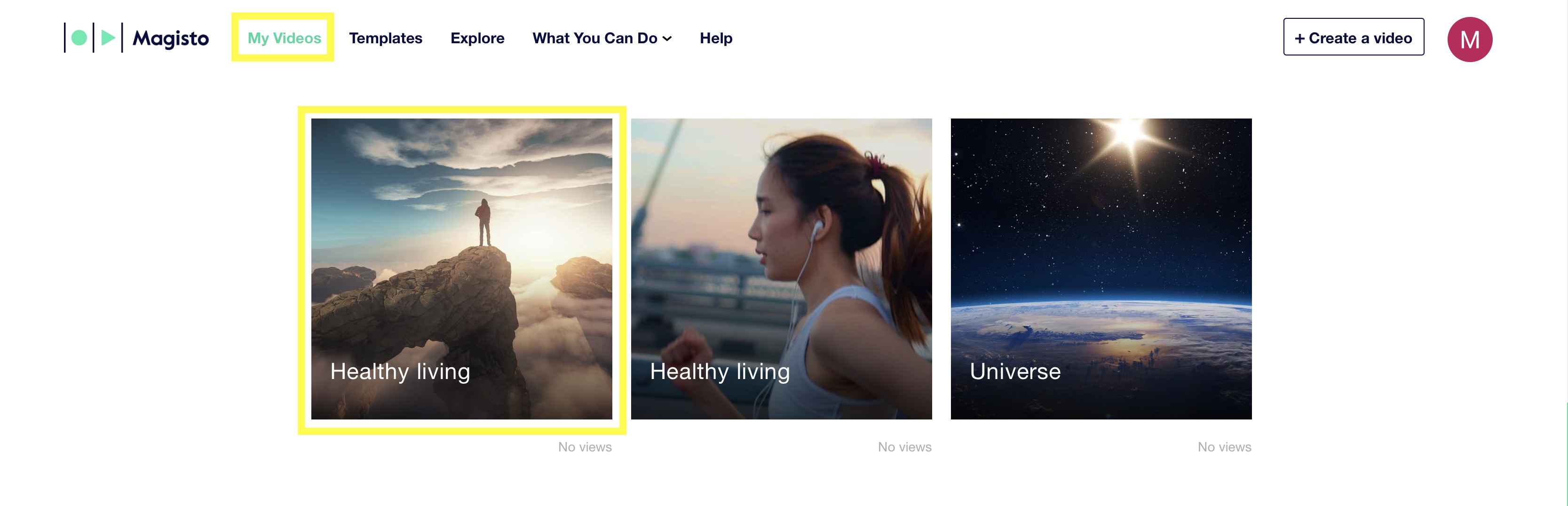Click the Universe title text
This screenshot has width=1568, height=506.
point(1015,371)
